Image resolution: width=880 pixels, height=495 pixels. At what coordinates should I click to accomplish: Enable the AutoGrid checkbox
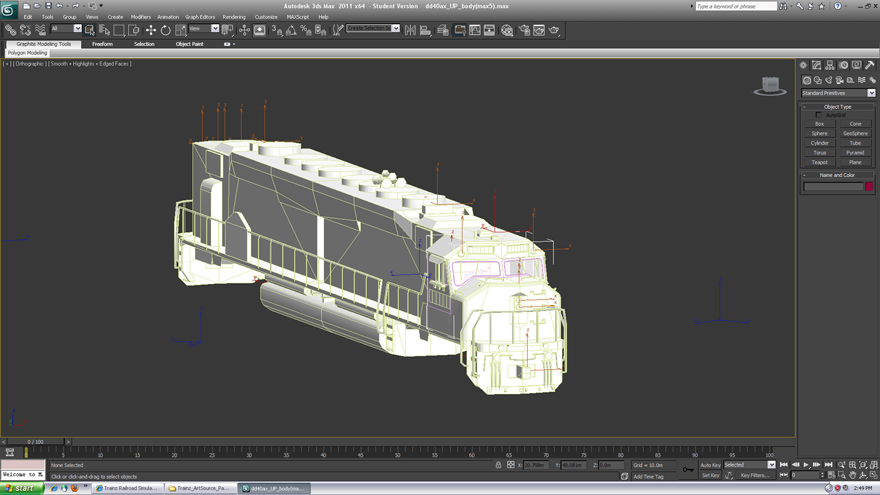point(818,114)
